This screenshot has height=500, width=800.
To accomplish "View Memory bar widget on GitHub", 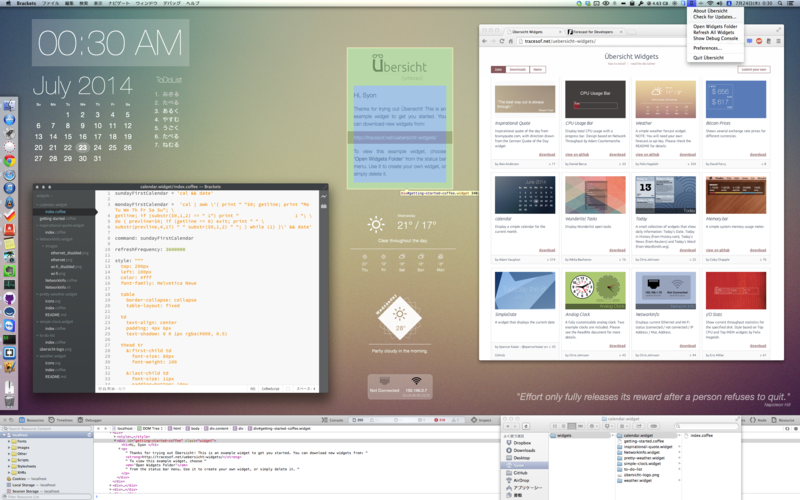I will click(717, 250).
